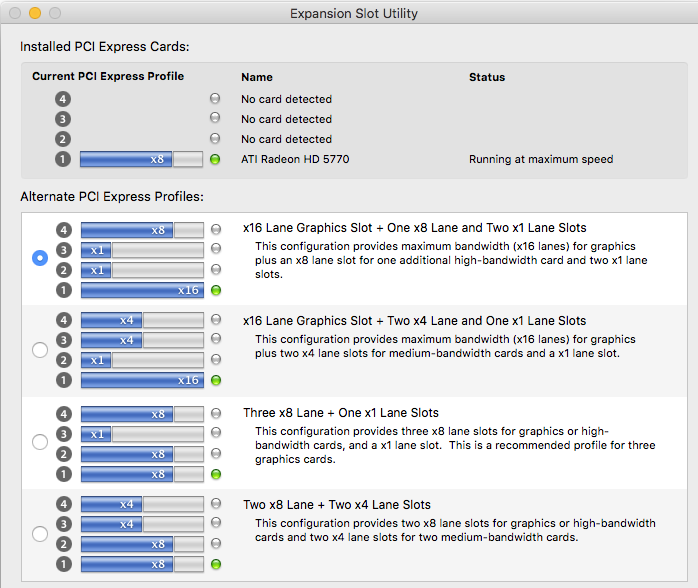The height and width of the screenshot is (588, 698).
Task: Click the x16 lane bar in first profile
Action: coord(142,290)
